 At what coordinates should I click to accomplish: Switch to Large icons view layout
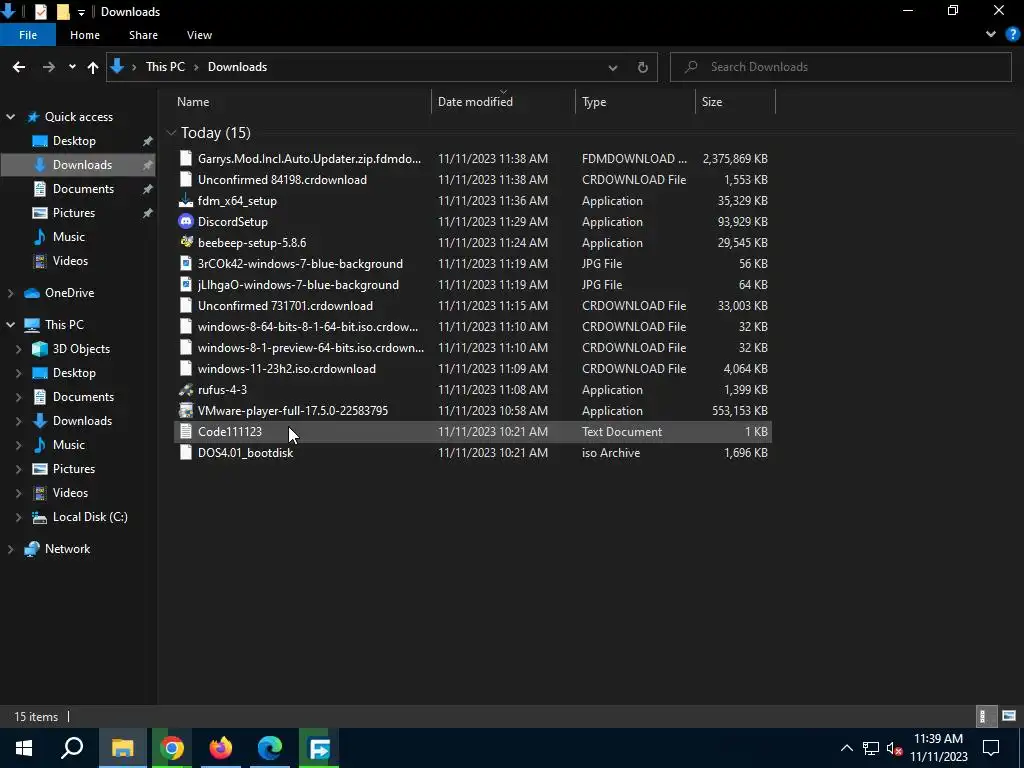point(1009,716)
